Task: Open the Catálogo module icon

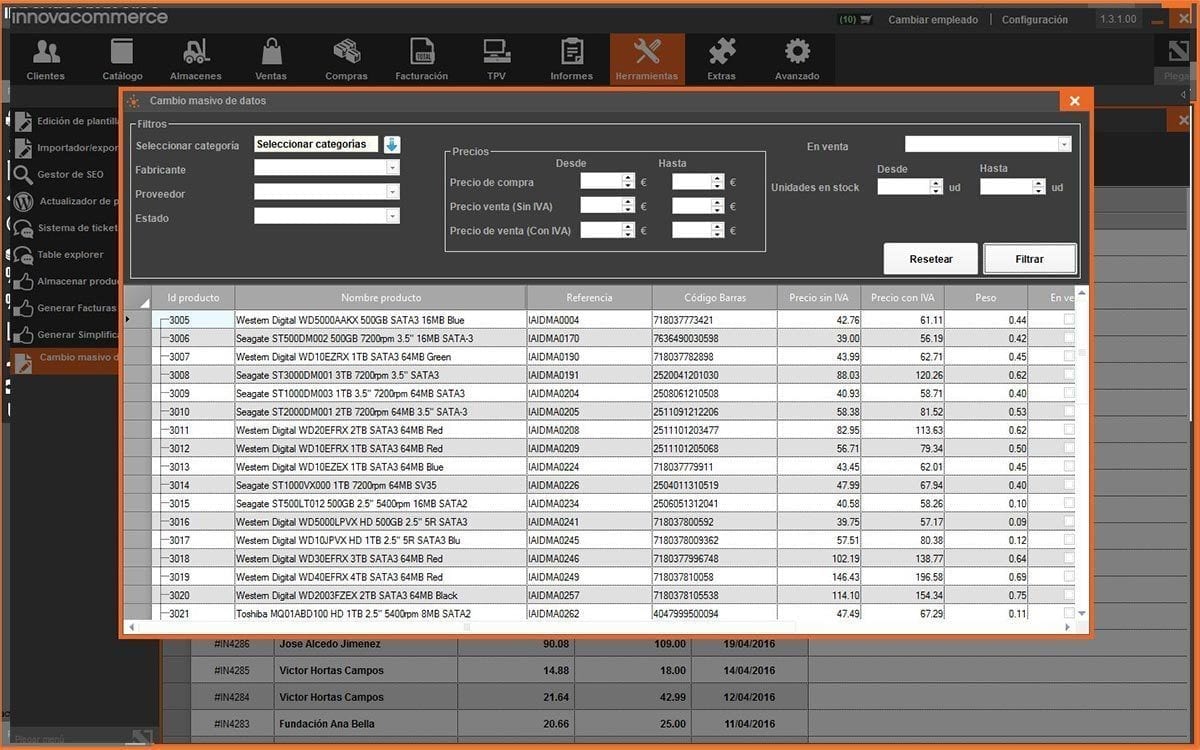Action: (x=122, y=53)
